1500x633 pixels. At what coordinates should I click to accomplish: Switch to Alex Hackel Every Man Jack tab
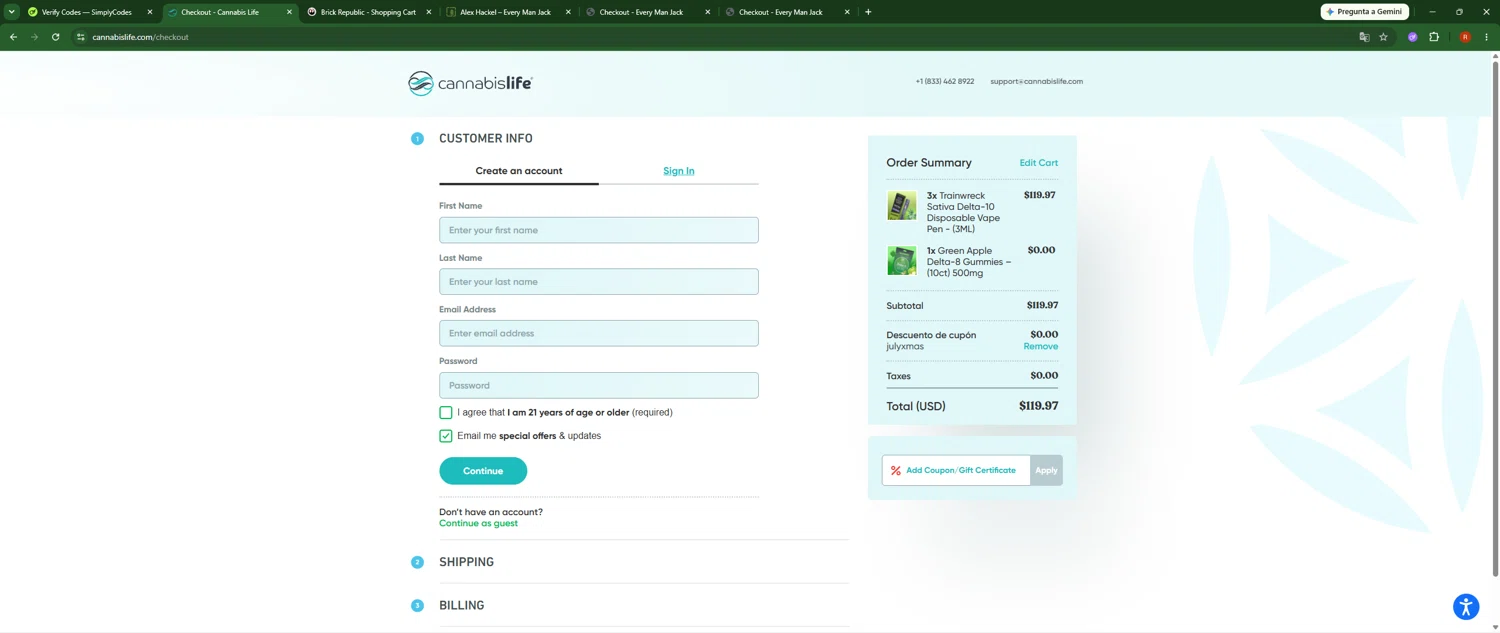[507, 12]
